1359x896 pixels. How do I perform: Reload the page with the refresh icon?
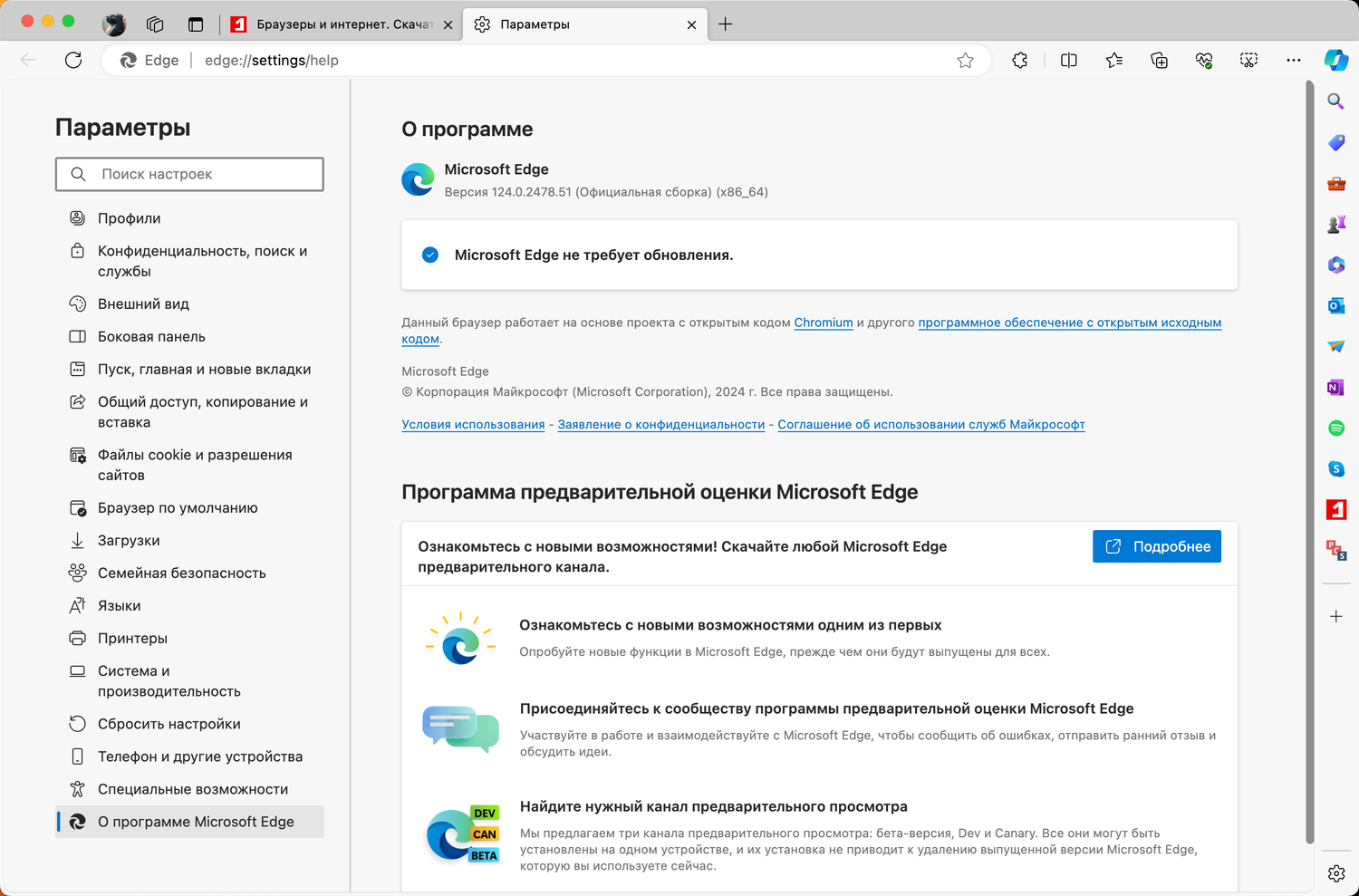(73, 61)
